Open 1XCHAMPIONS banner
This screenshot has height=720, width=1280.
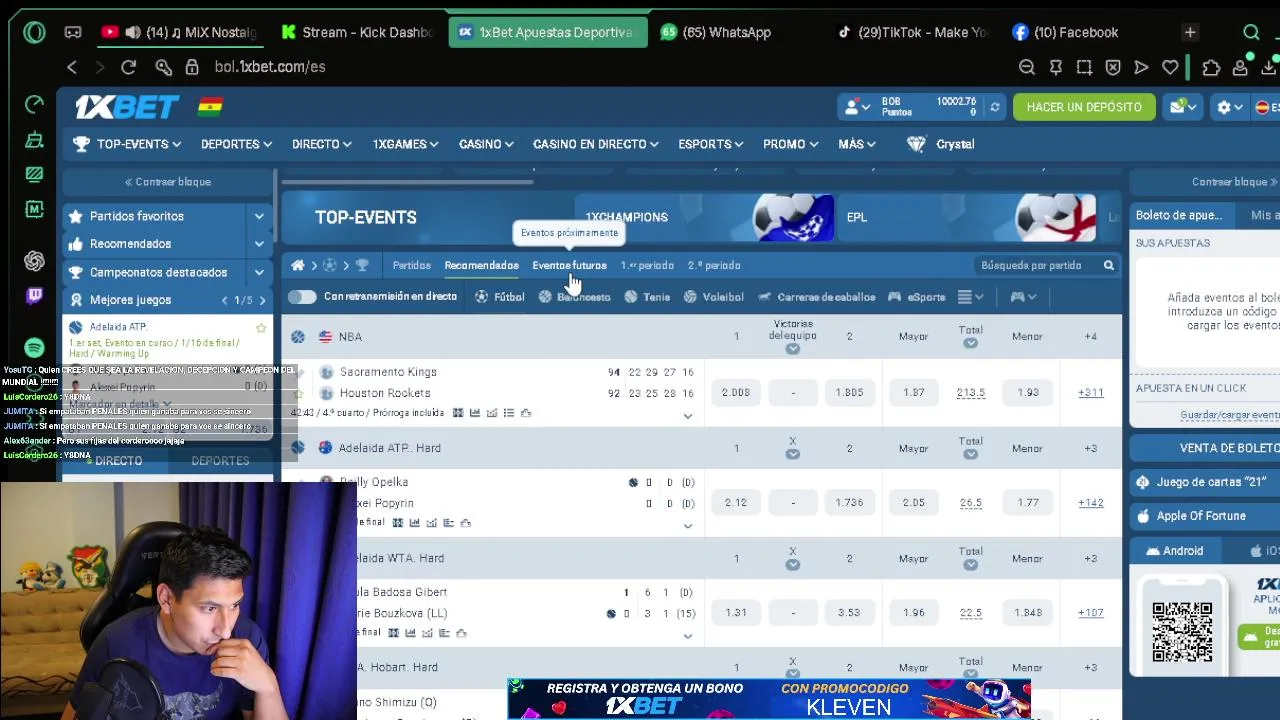[705, 217]
